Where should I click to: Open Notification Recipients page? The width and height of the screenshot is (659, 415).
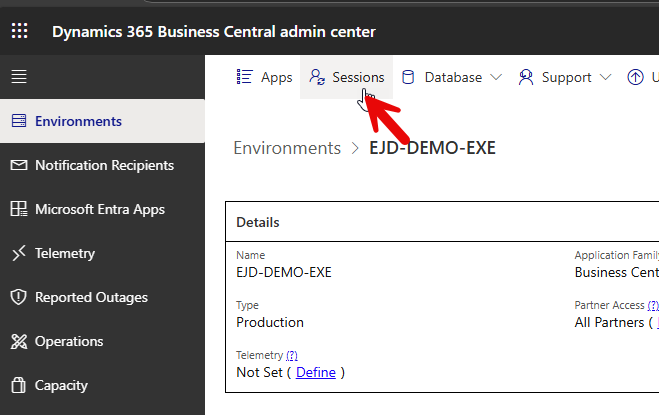coord(102,165)
